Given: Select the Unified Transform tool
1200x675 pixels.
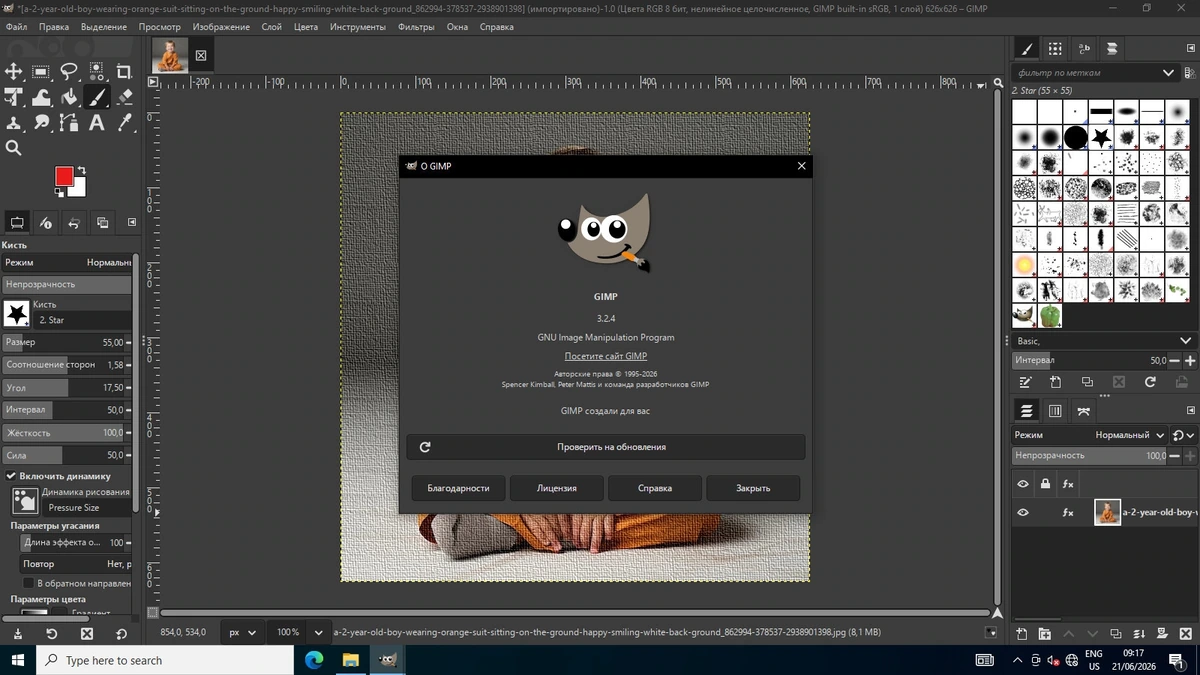Looking at the screenshot, I should click(14, 97).
